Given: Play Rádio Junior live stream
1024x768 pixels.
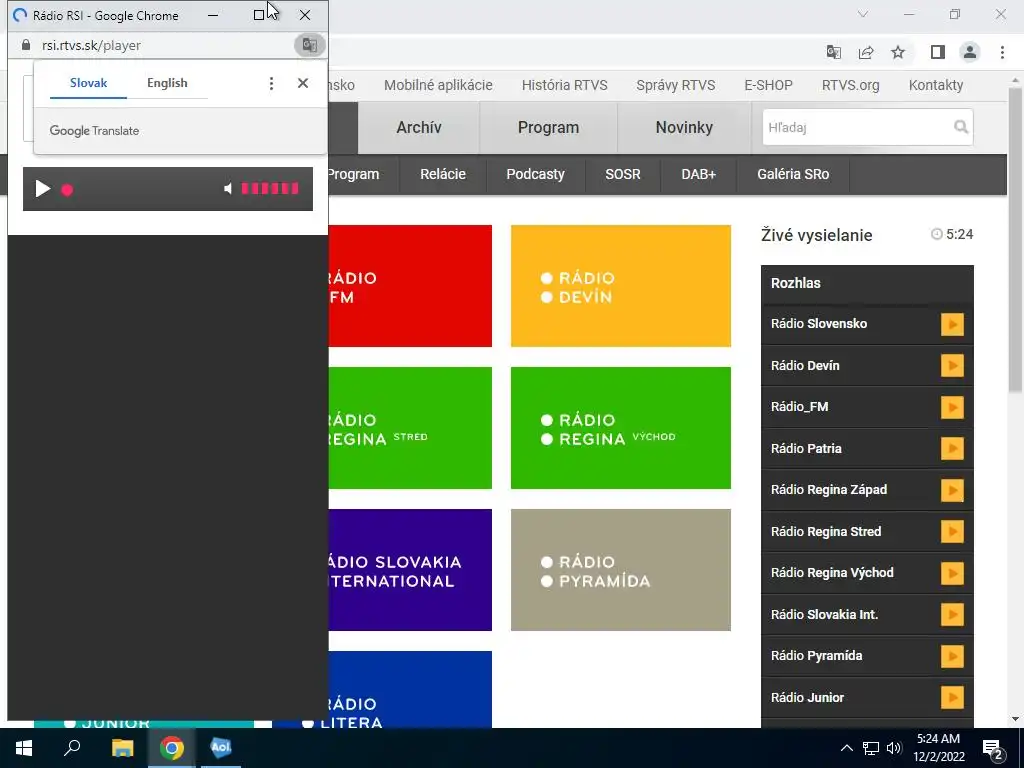Looking at the screenshot, I should (x=952, y=697).
